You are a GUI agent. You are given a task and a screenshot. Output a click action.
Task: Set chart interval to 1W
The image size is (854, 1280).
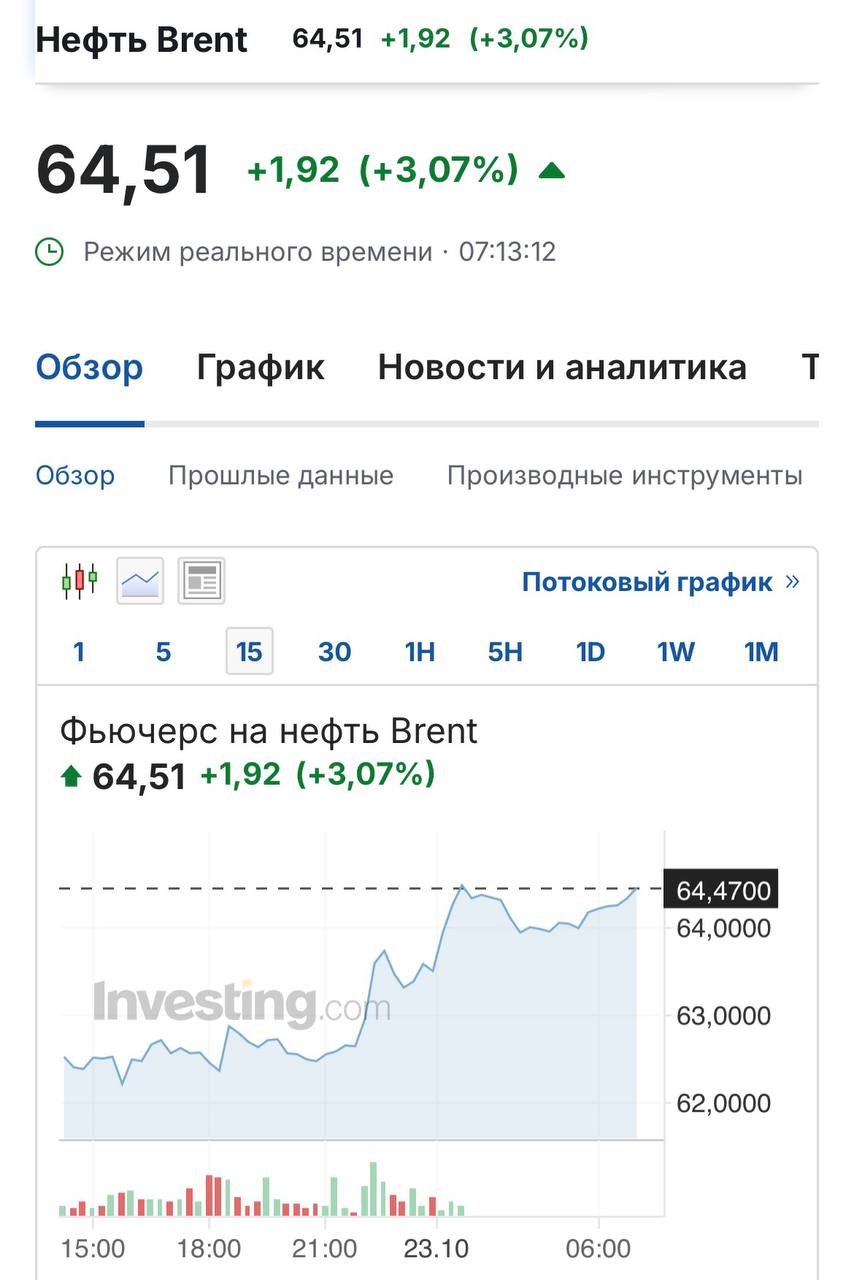pyautogui.click(x=676, y=653)
